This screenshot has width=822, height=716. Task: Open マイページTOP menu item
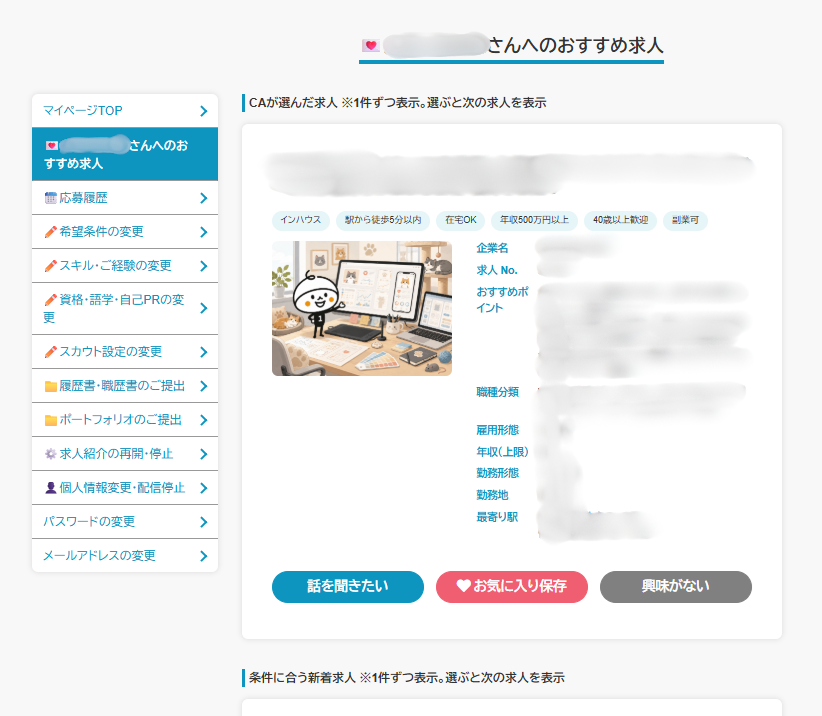(x=125, y=111)
